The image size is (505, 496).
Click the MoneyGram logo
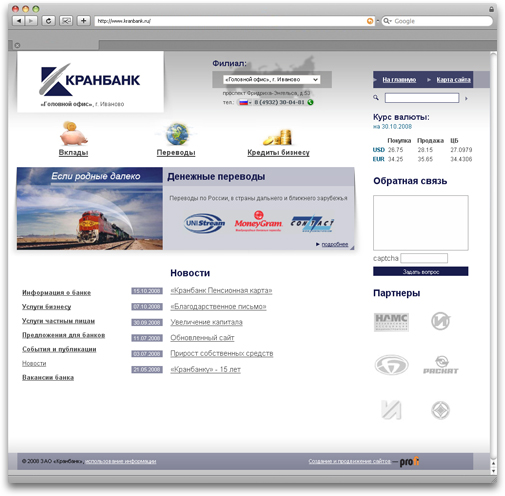click(258, 221)
